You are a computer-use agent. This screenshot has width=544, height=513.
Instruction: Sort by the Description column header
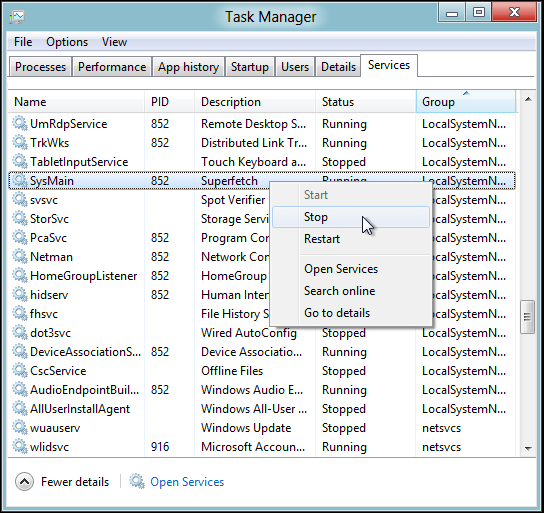(x=255, y=102)
